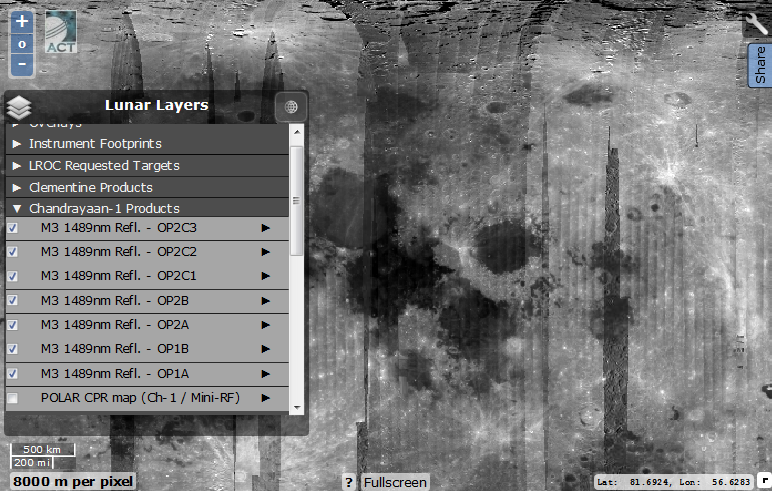Expand the LROC Requested Targets group
The image size is (772, 491).
(17, 165)
